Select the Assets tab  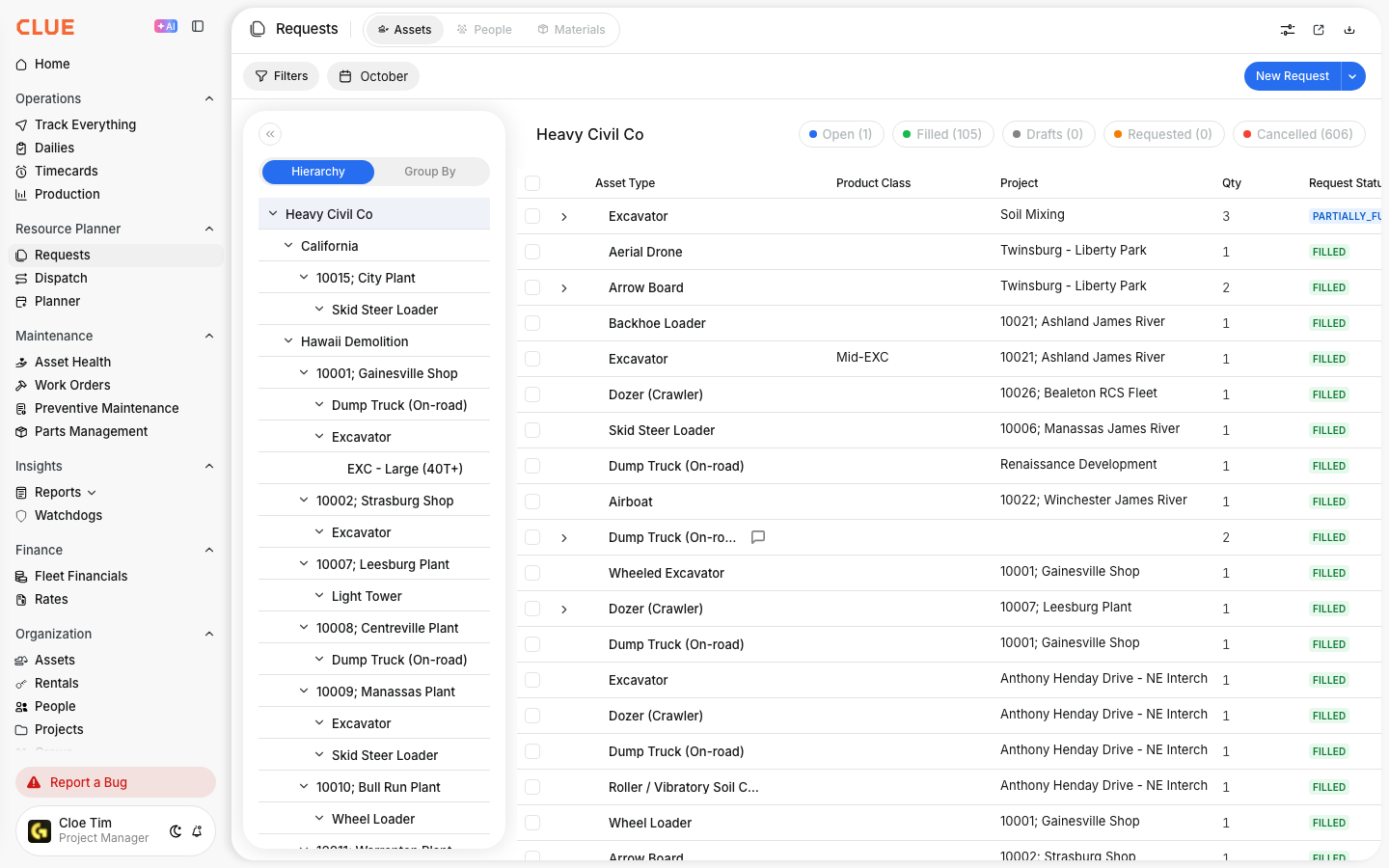(405, 30)
